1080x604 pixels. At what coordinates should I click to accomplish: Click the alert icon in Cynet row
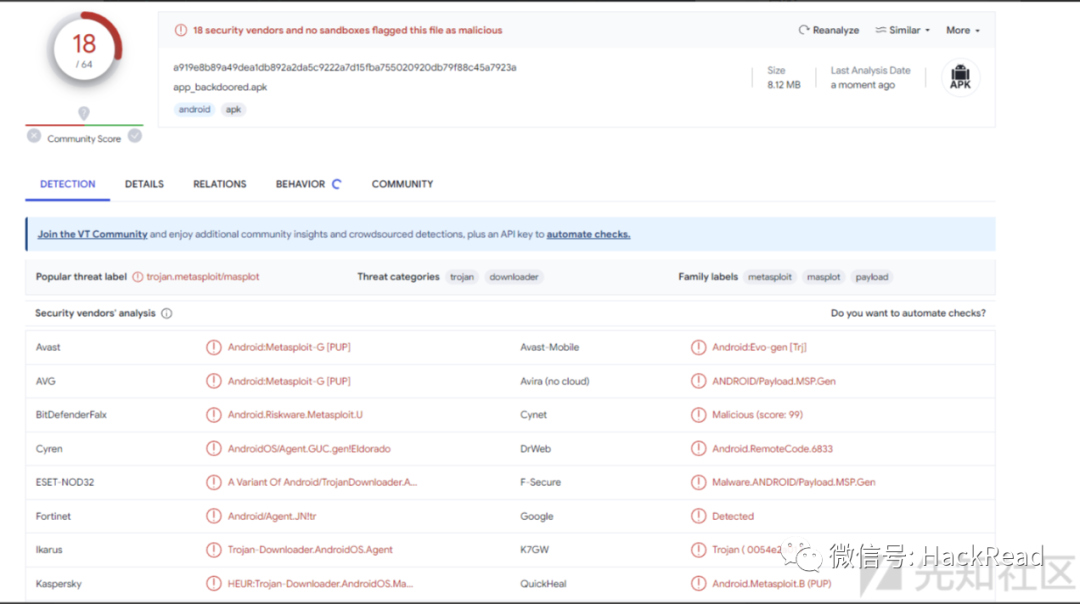[698, 415]
